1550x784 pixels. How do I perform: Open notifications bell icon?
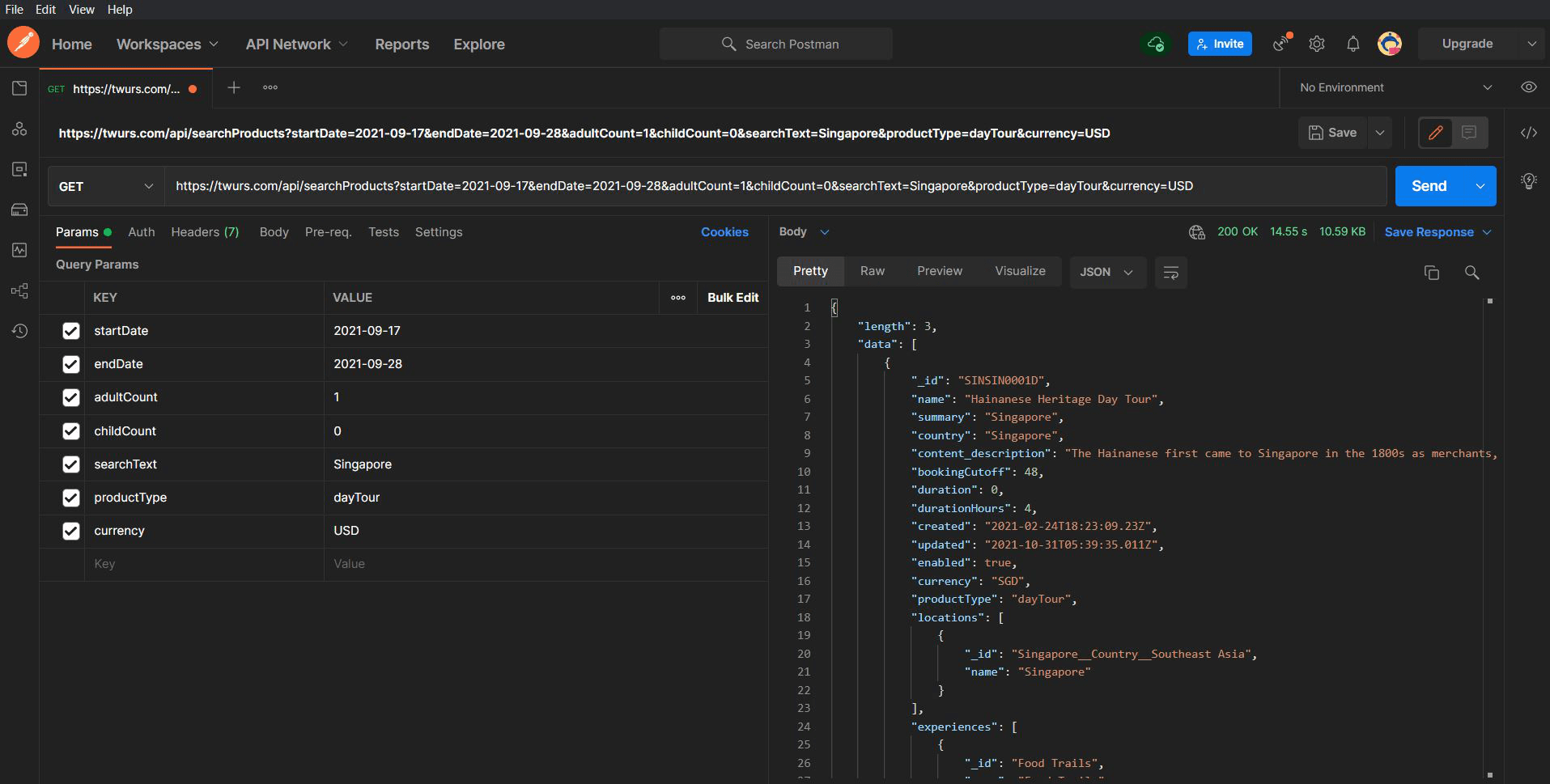pyautogui.click(x=1353, y=44)
